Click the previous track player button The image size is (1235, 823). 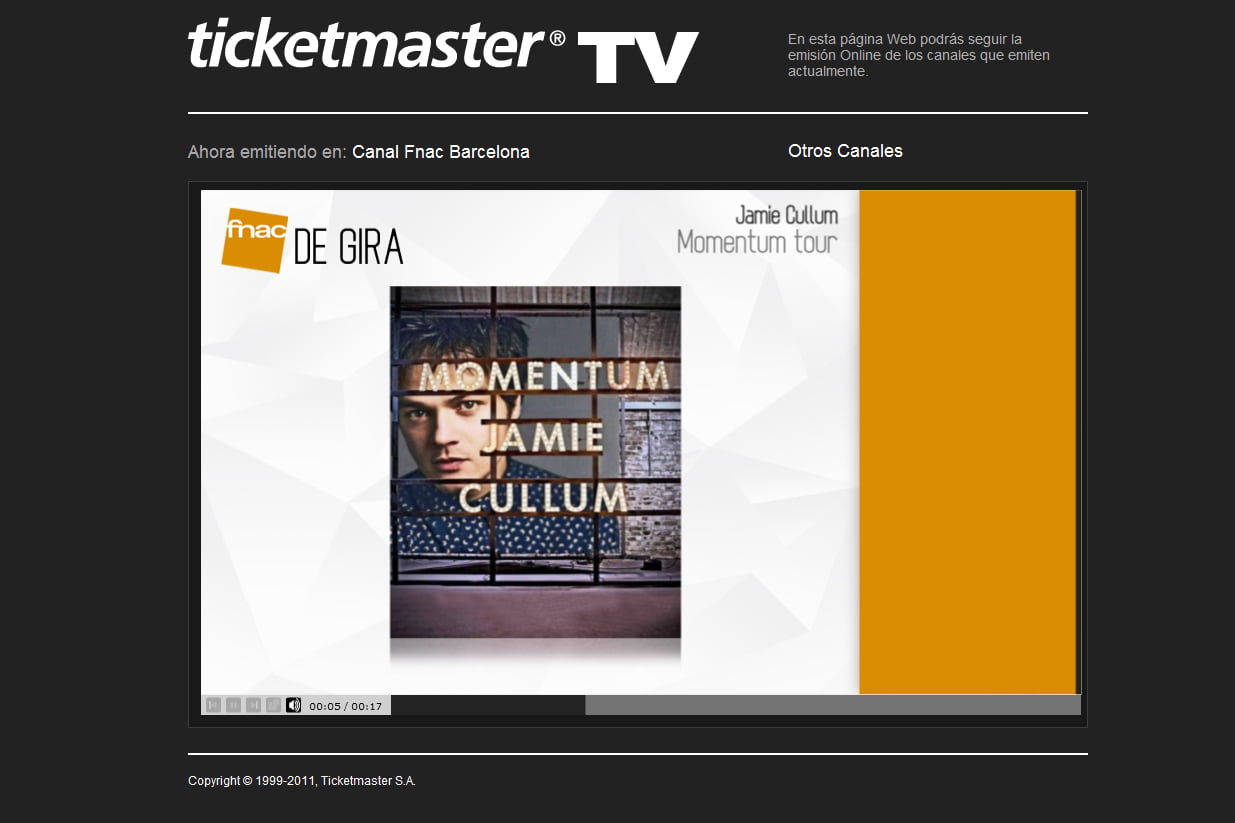[213, 705]
